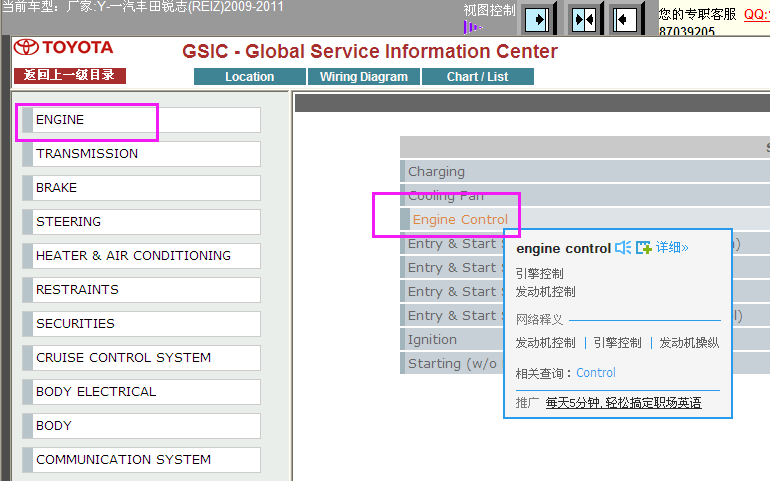Image resolution: width=770 pixels, height=481 pixels.
Task: Select COMMUNICATION SYSTEM category
Action: [141, 459]
